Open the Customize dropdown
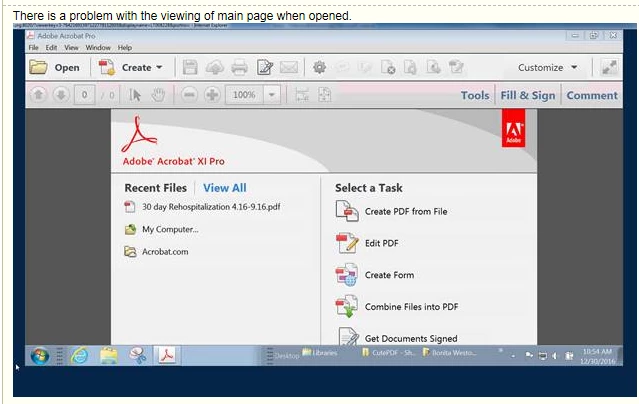The width and height of the screenshot is (639, 404). point(547,68)
